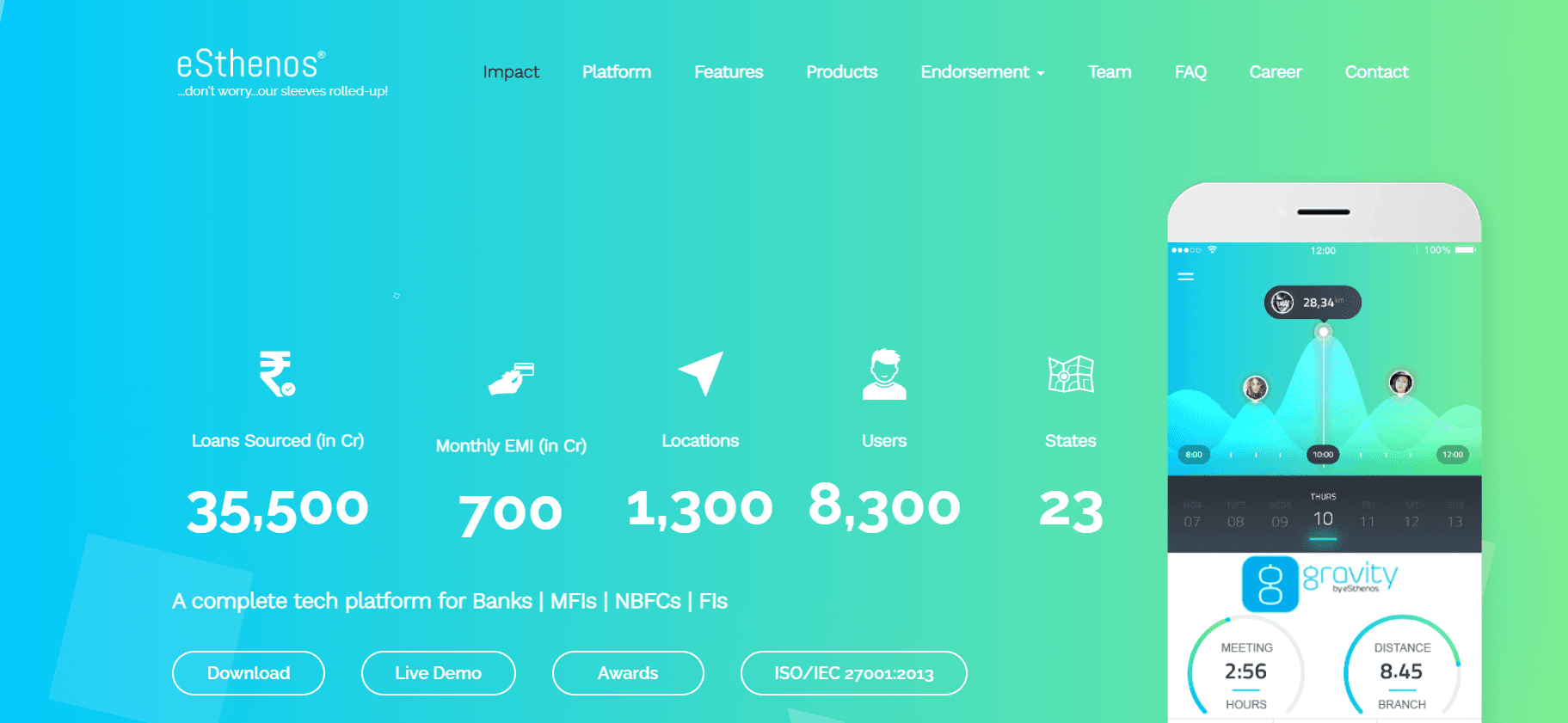Go to the Platform section

(x=616, y=72)
